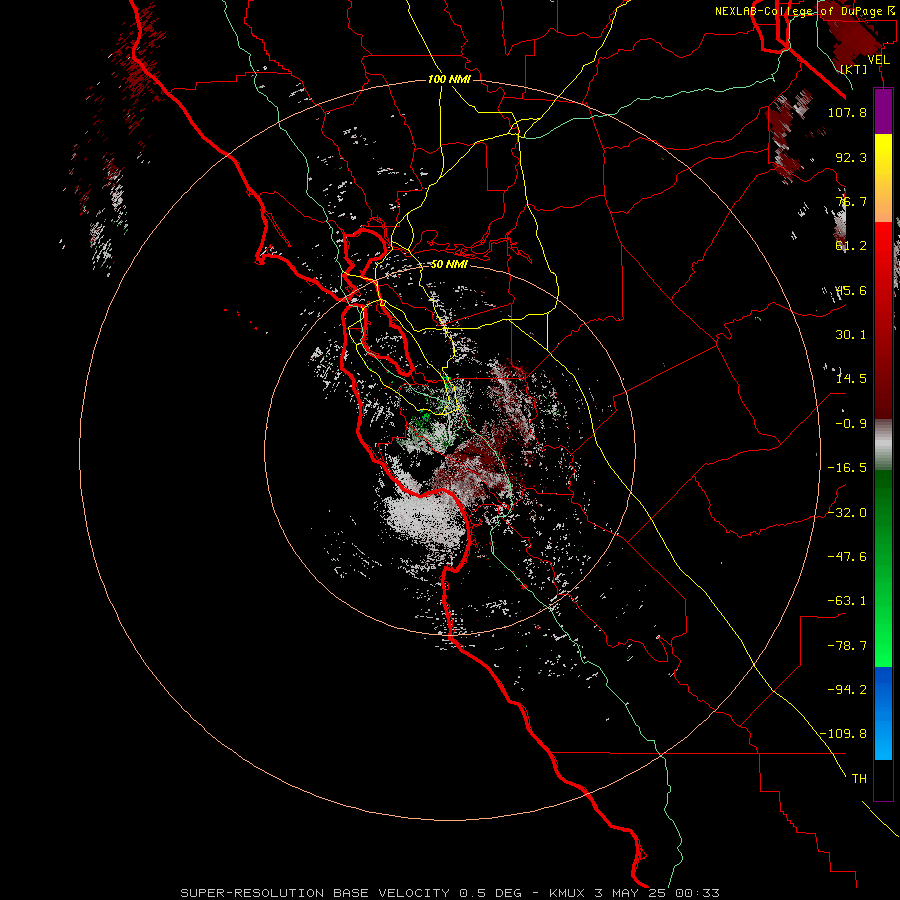Image resolution: width=900 pixels, height=900 pixels.
Task: Click the purple segment of the velocity color bar
Action: (883, 111)
